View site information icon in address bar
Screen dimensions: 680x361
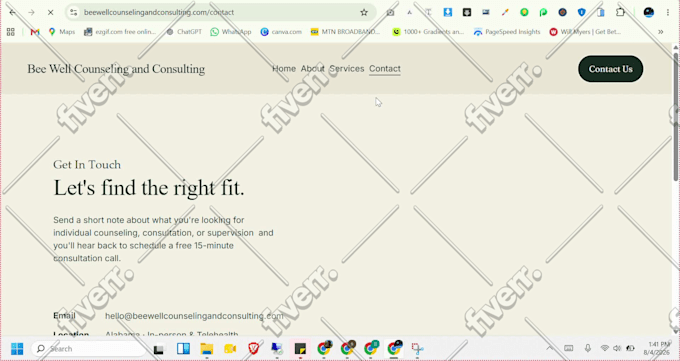(74, 13)
